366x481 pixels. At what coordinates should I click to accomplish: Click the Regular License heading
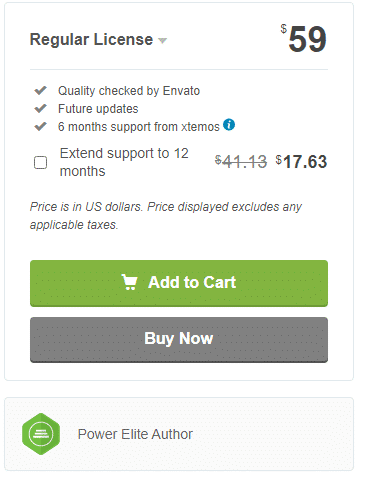point(91,39)
